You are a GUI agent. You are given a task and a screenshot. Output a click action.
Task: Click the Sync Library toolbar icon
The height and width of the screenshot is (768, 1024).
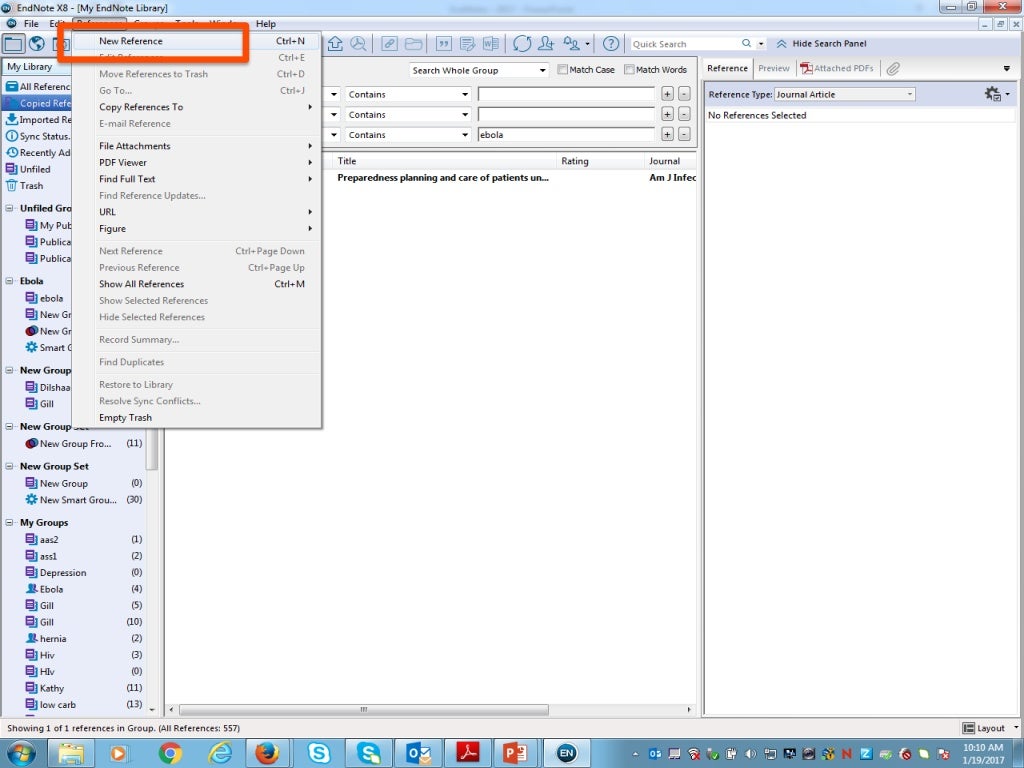coord(522,44)
